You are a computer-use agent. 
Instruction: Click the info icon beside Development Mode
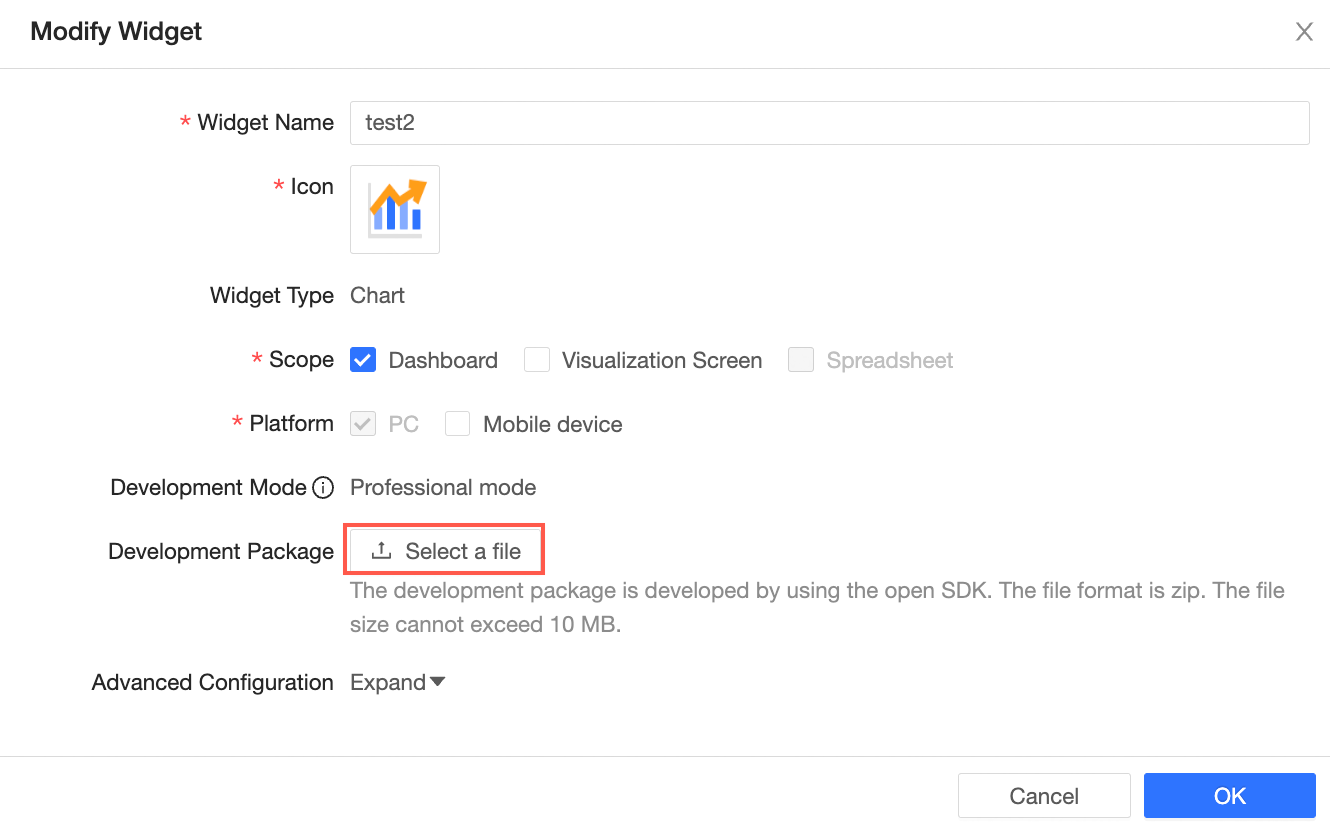point(323,488)
